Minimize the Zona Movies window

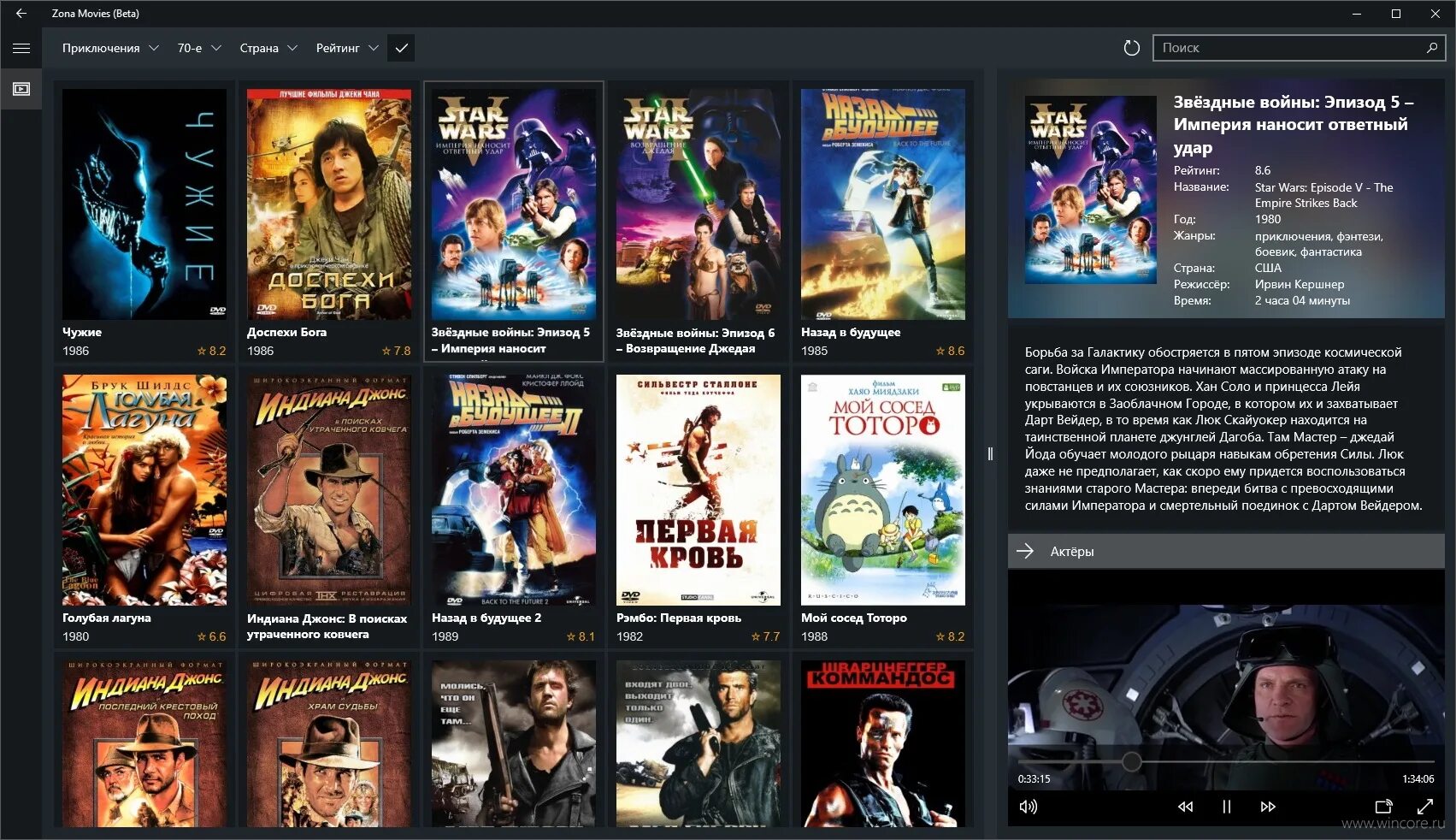(x=1357, y=13)
